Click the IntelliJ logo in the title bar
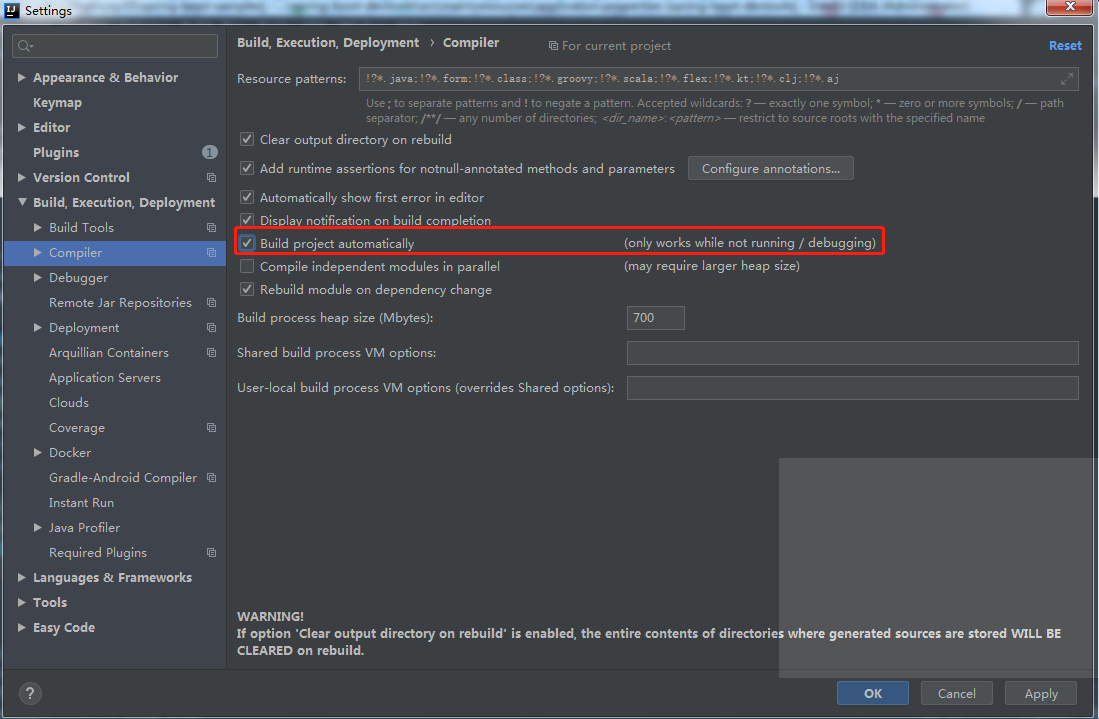 pos(10,10)
